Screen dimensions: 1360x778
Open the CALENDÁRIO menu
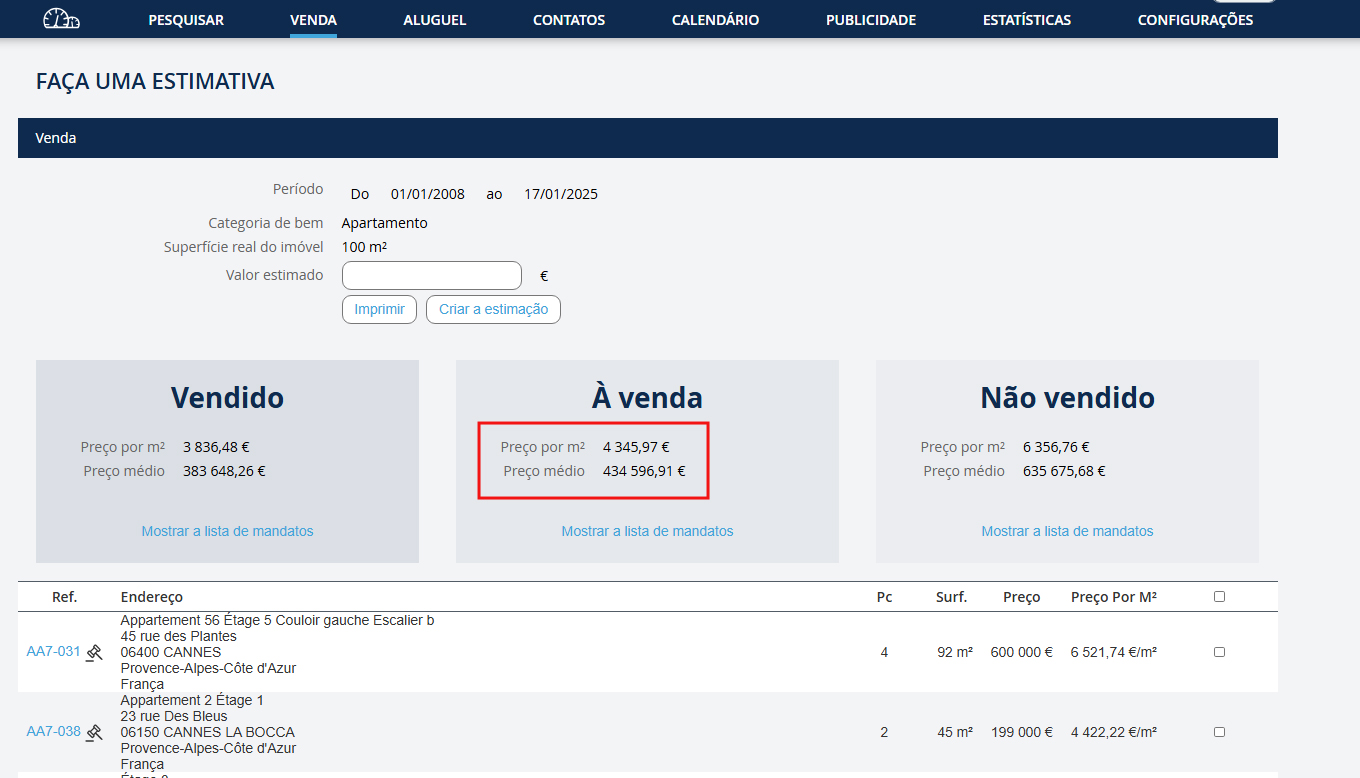point(715,20)
